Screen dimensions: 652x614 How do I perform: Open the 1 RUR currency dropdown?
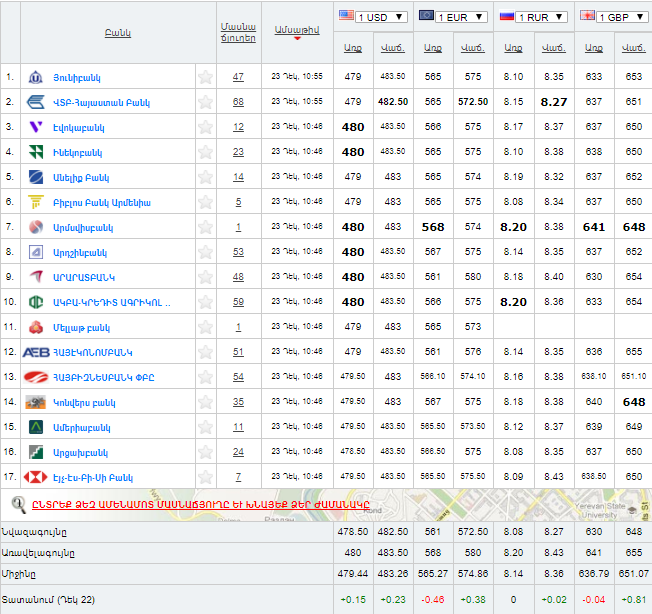tap(541, 17)
